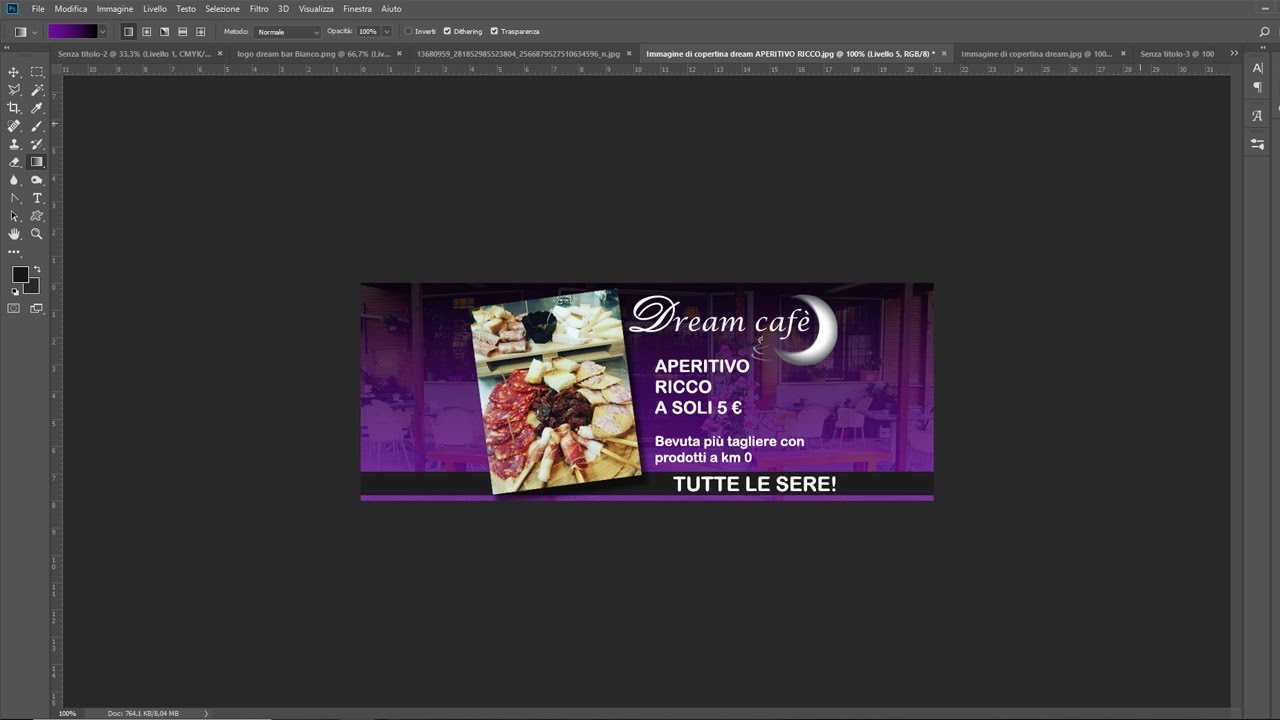
Task: Switch to Immagine di copertina dream.jpg tab
Action: [x=1036, y=53]
